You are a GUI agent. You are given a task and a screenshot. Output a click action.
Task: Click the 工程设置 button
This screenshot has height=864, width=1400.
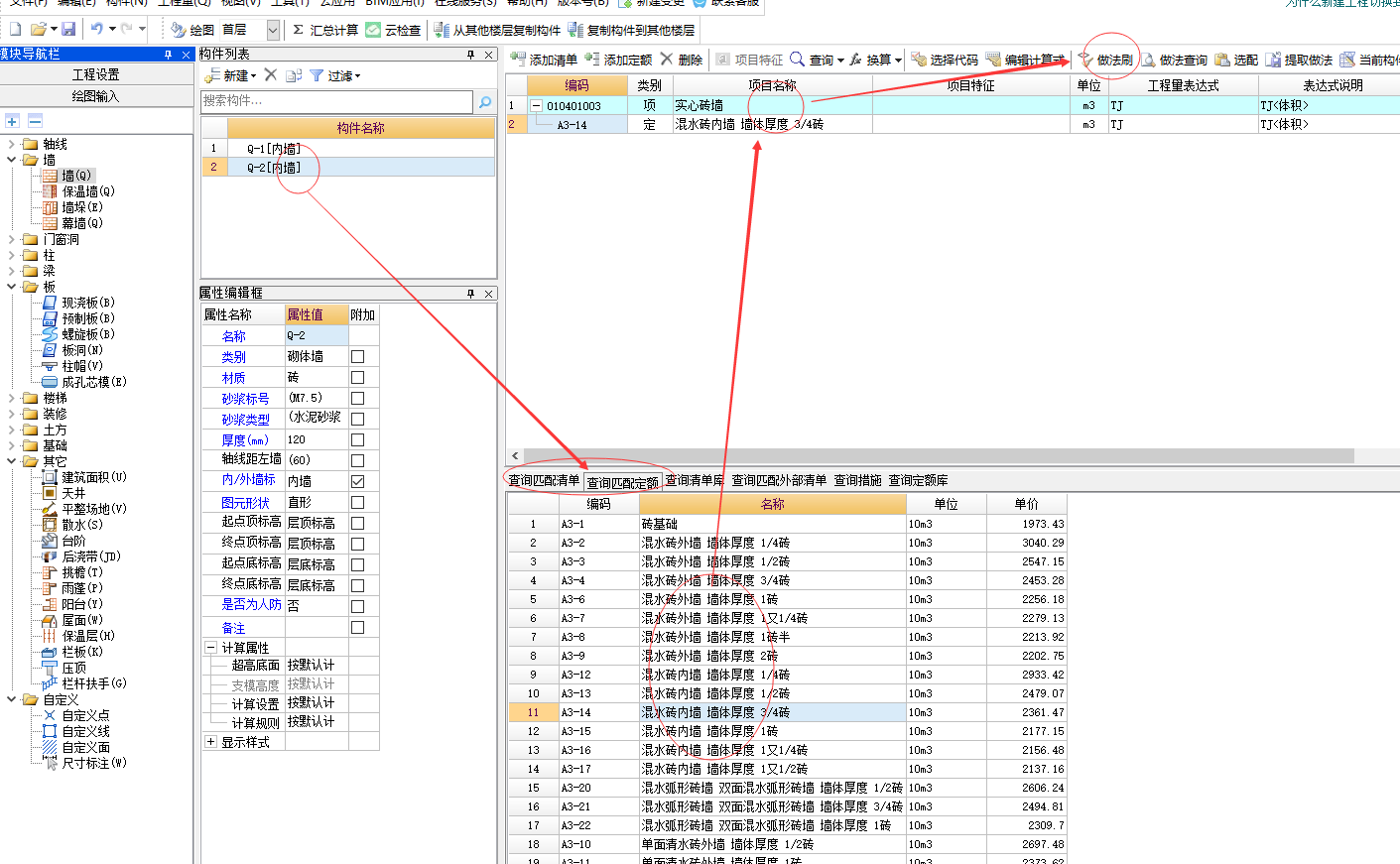click(x=96, y=74)
